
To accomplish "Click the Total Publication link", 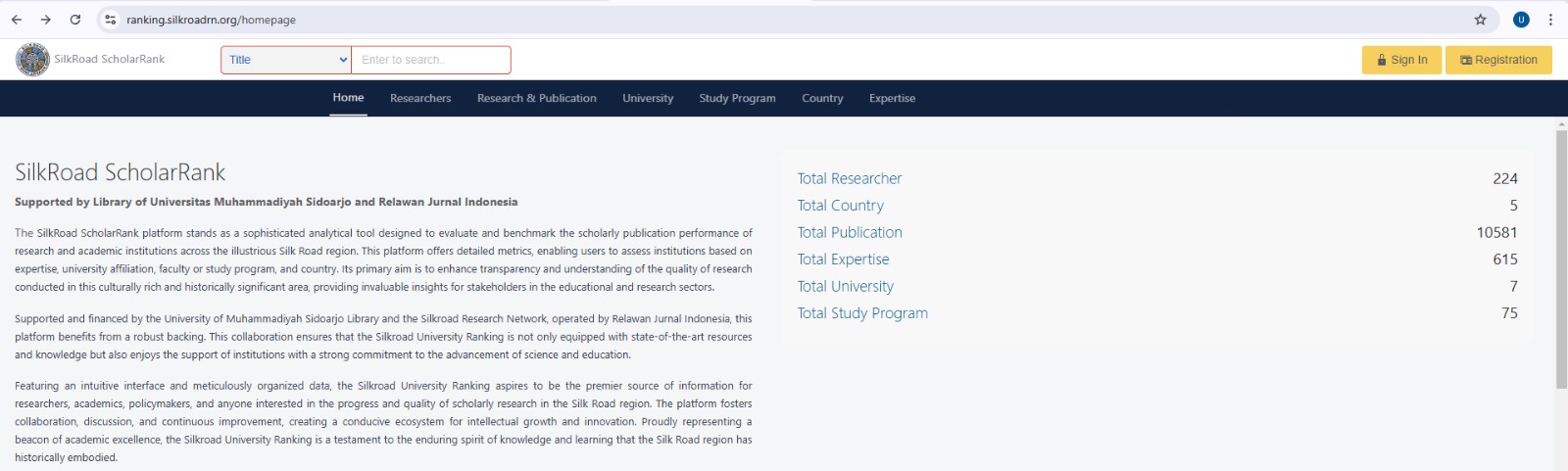I will tap(850, 232).
